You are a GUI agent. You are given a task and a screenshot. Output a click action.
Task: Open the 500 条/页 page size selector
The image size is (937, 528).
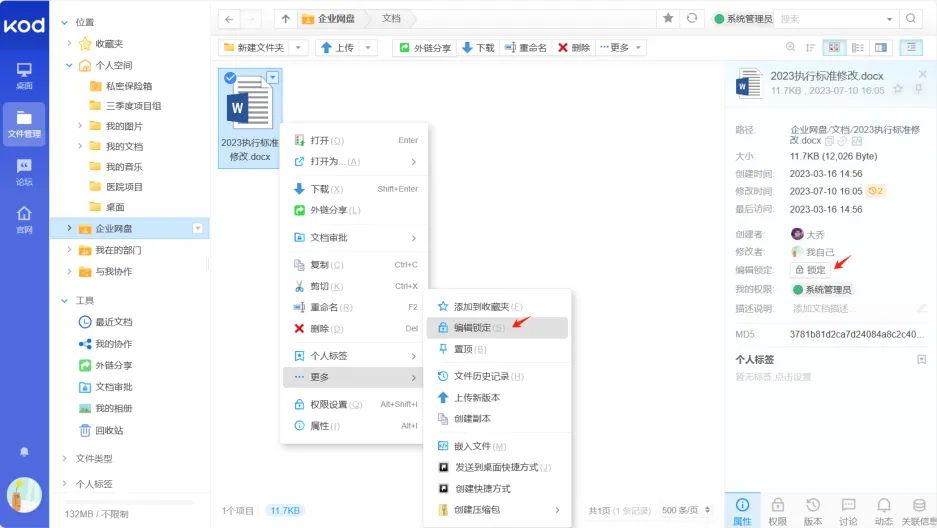point(686,511)
